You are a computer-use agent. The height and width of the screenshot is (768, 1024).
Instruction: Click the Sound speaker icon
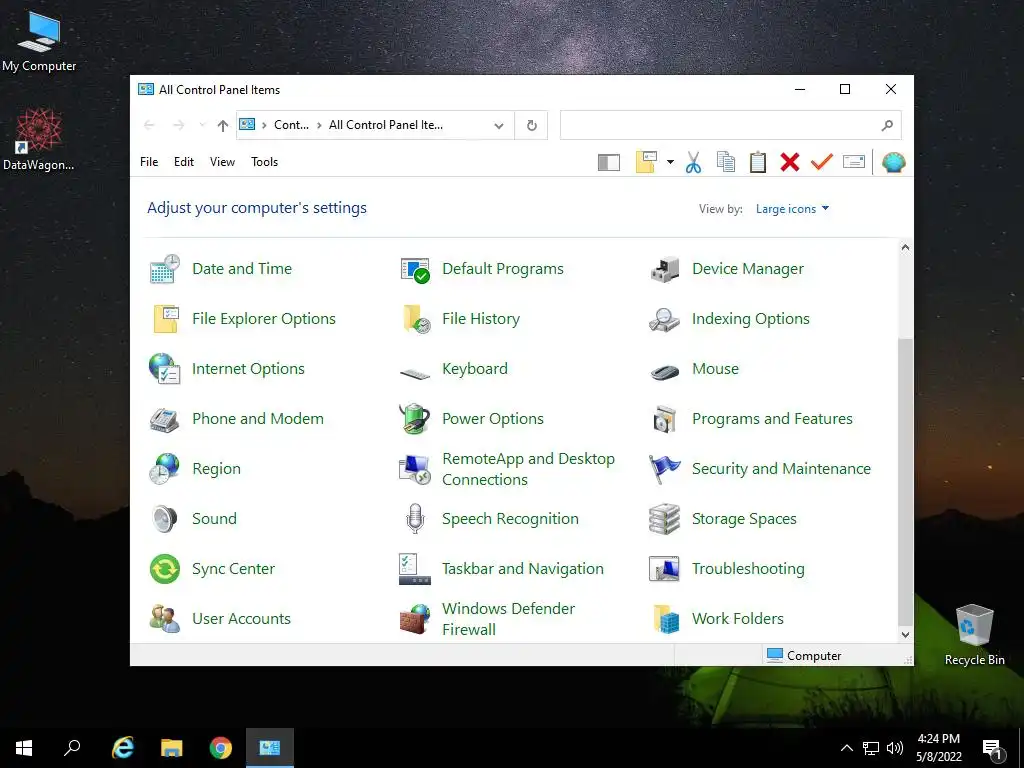click(165, 519)
